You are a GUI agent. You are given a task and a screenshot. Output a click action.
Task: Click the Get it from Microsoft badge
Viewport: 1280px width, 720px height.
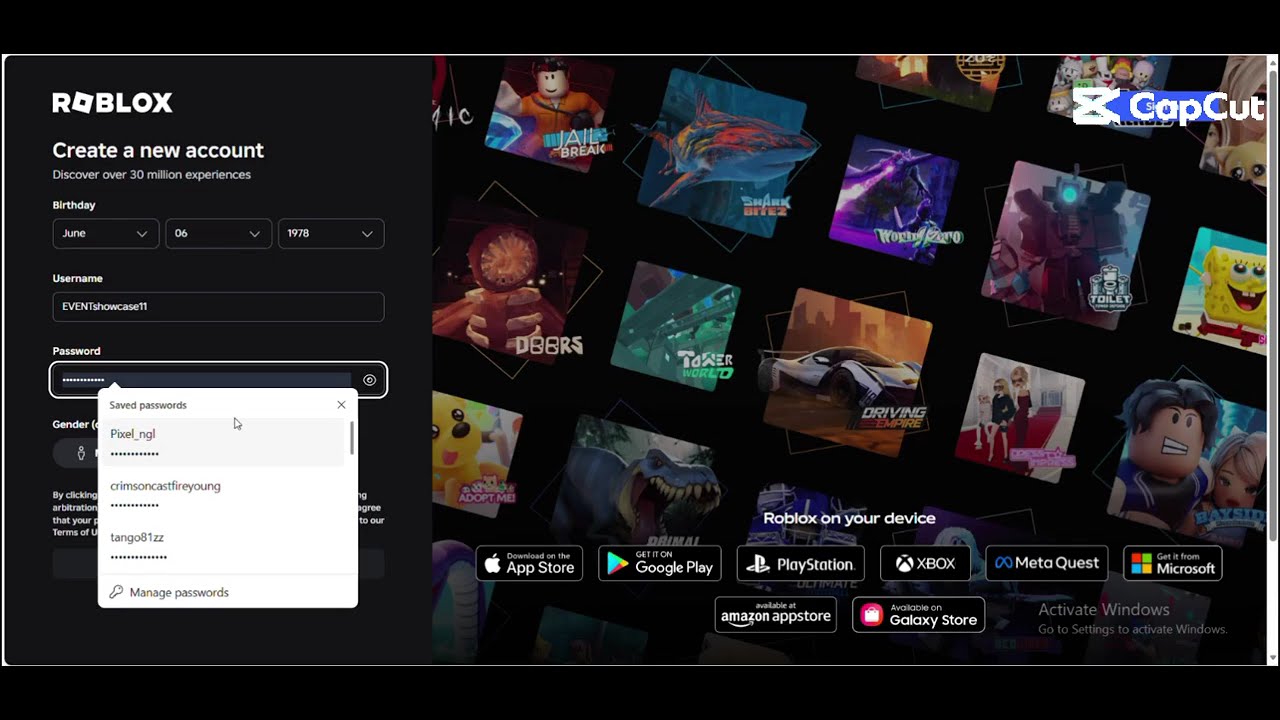(x=1173, y=563)
